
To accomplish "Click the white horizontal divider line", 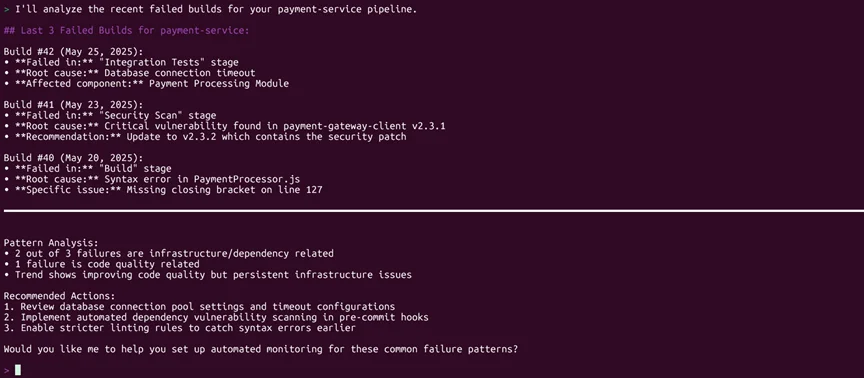I will pyautogui.click(x=434, y=210).
